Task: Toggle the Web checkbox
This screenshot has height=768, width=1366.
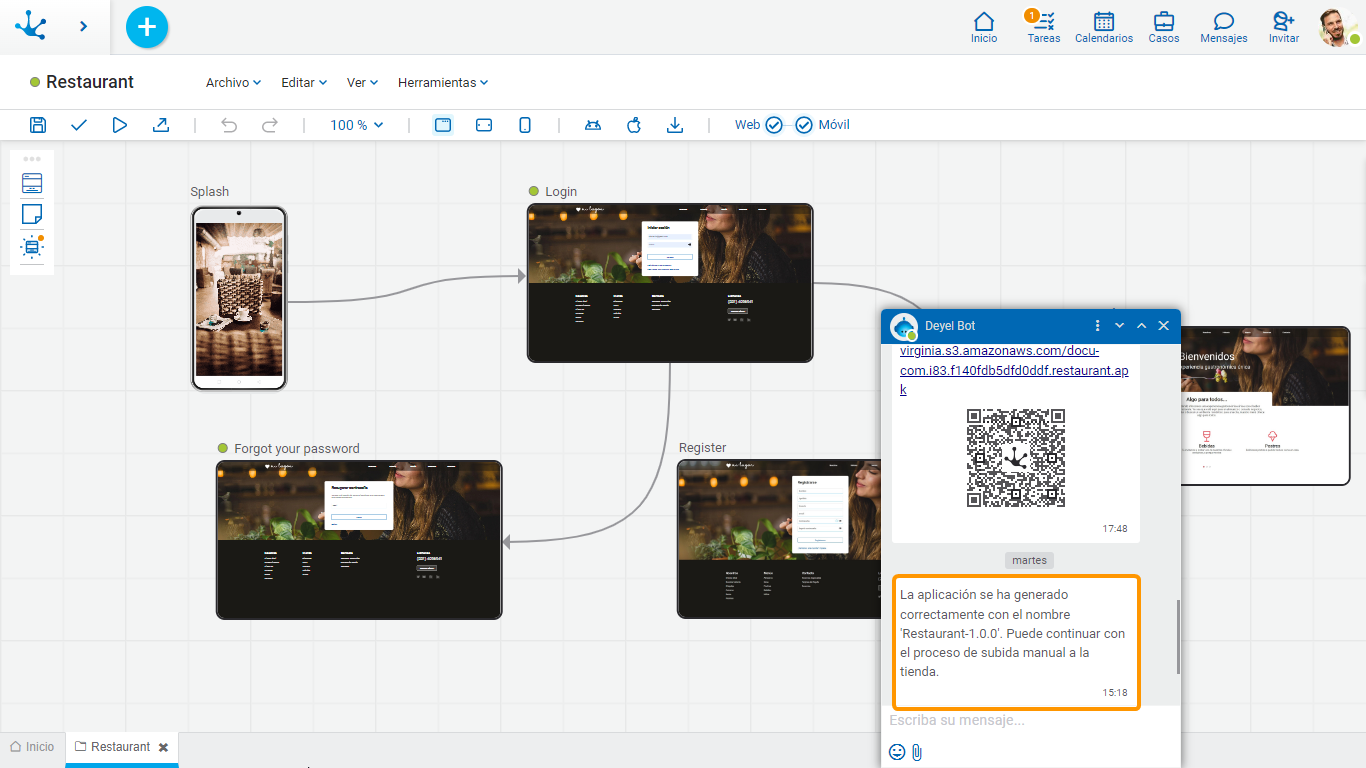Action: click(x=773, y=125)
